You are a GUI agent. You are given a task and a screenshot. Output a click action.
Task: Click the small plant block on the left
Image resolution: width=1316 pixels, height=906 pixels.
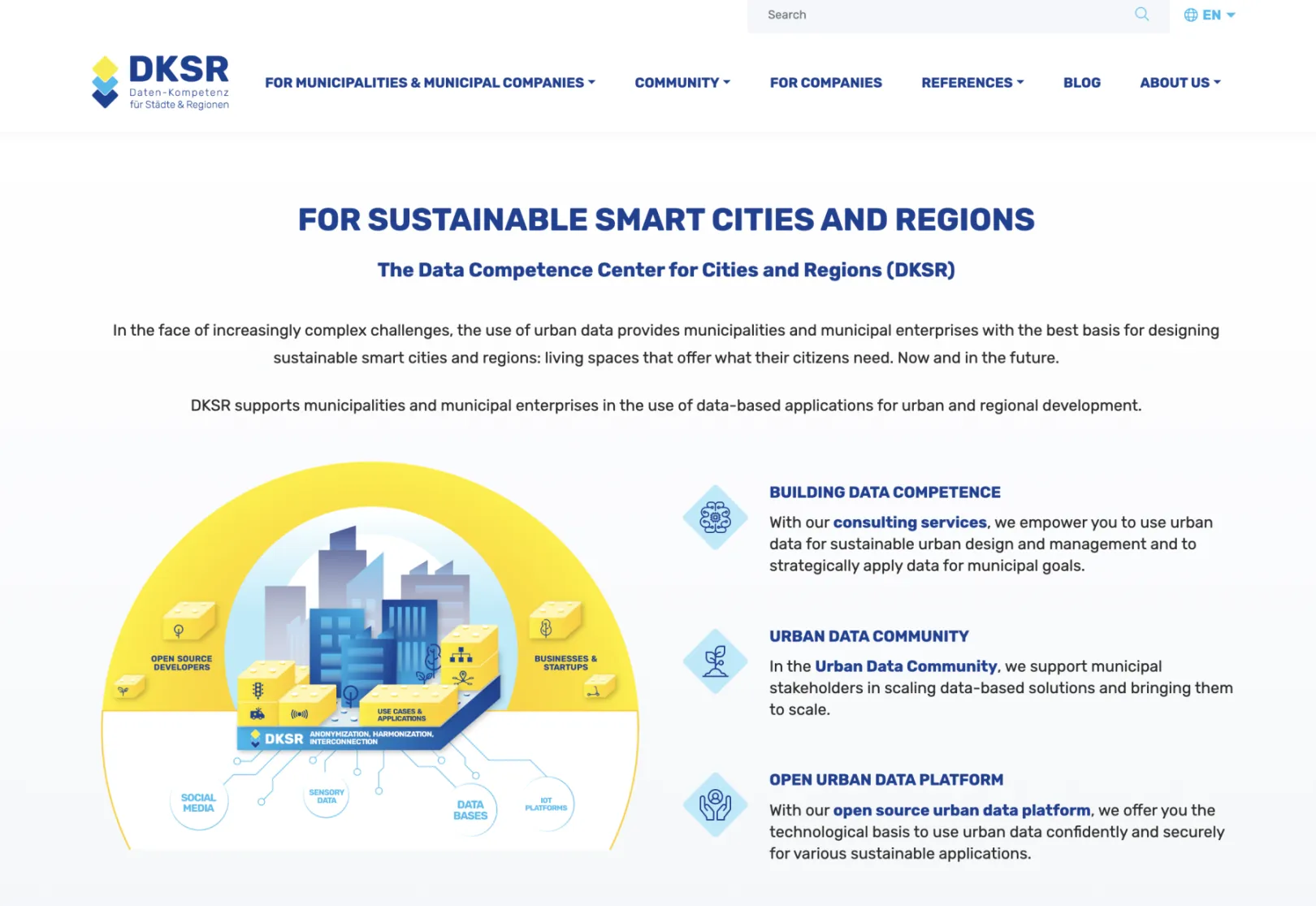click(128, 687)
